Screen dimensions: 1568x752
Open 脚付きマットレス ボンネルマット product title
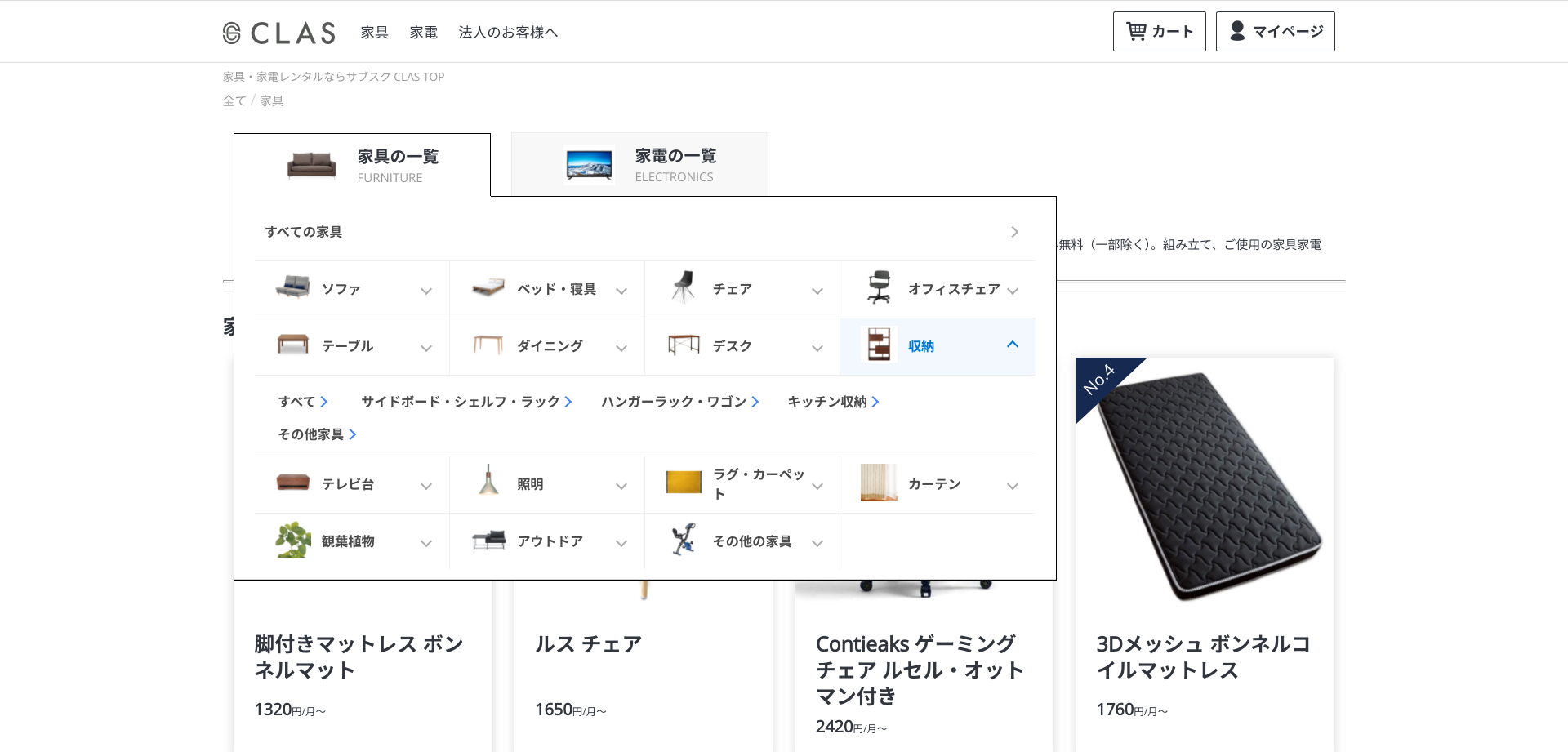359,657
